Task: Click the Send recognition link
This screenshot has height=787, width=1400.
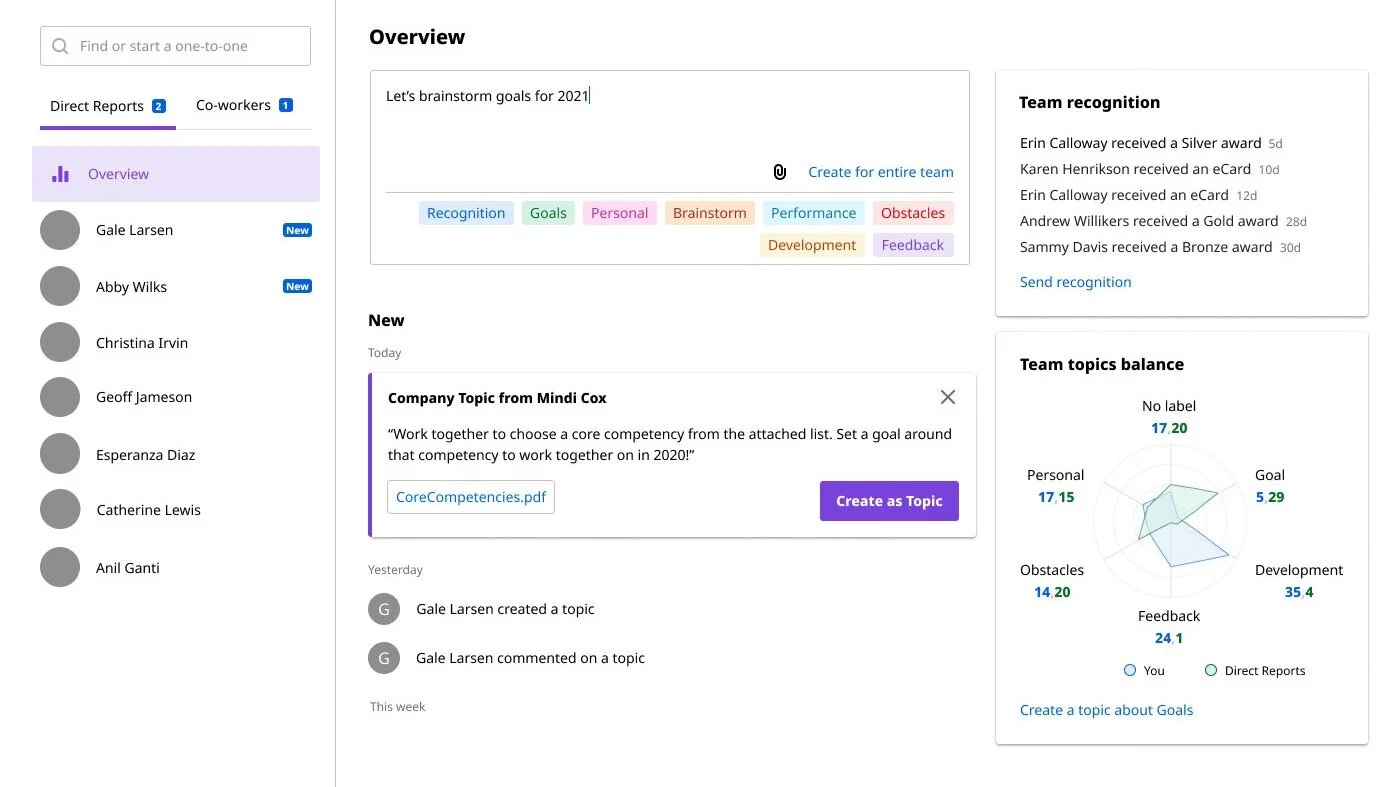Action: tap(1076, 282)
